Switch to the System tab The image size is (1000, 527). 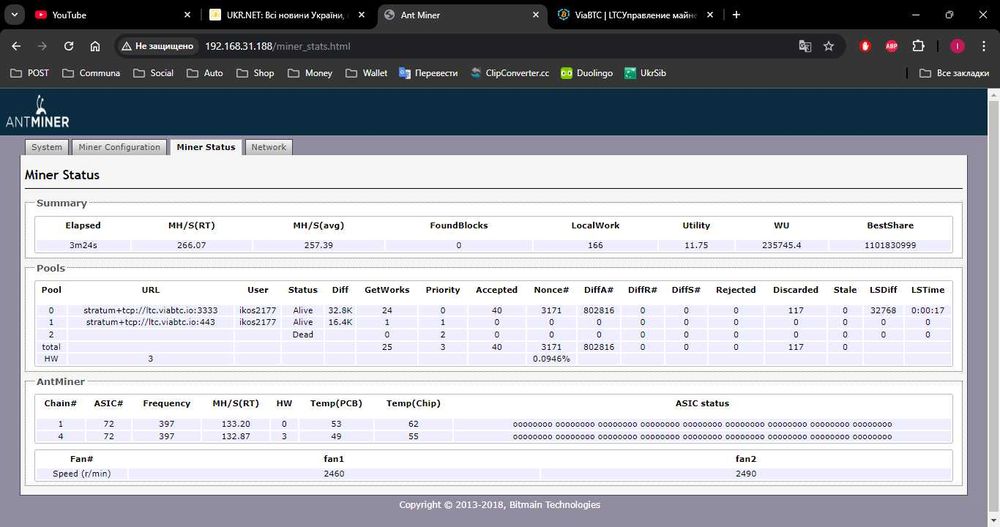47,147
